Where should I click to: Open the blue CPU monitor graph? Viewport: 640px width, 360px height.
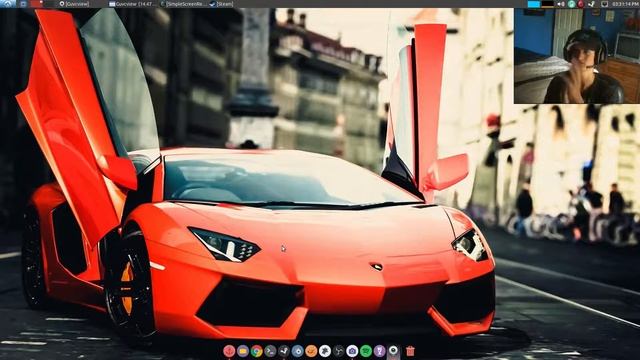(x=533, y=4)
